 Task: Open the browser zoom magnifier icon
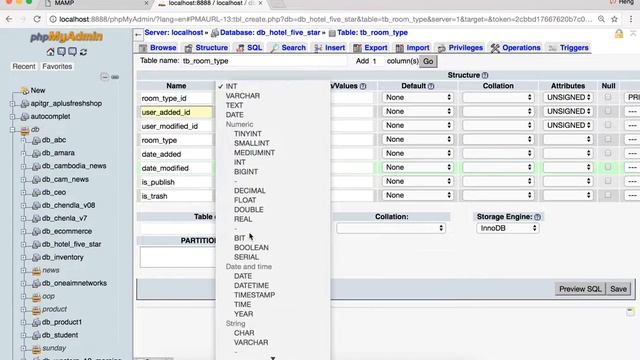[x=601, y=19]
